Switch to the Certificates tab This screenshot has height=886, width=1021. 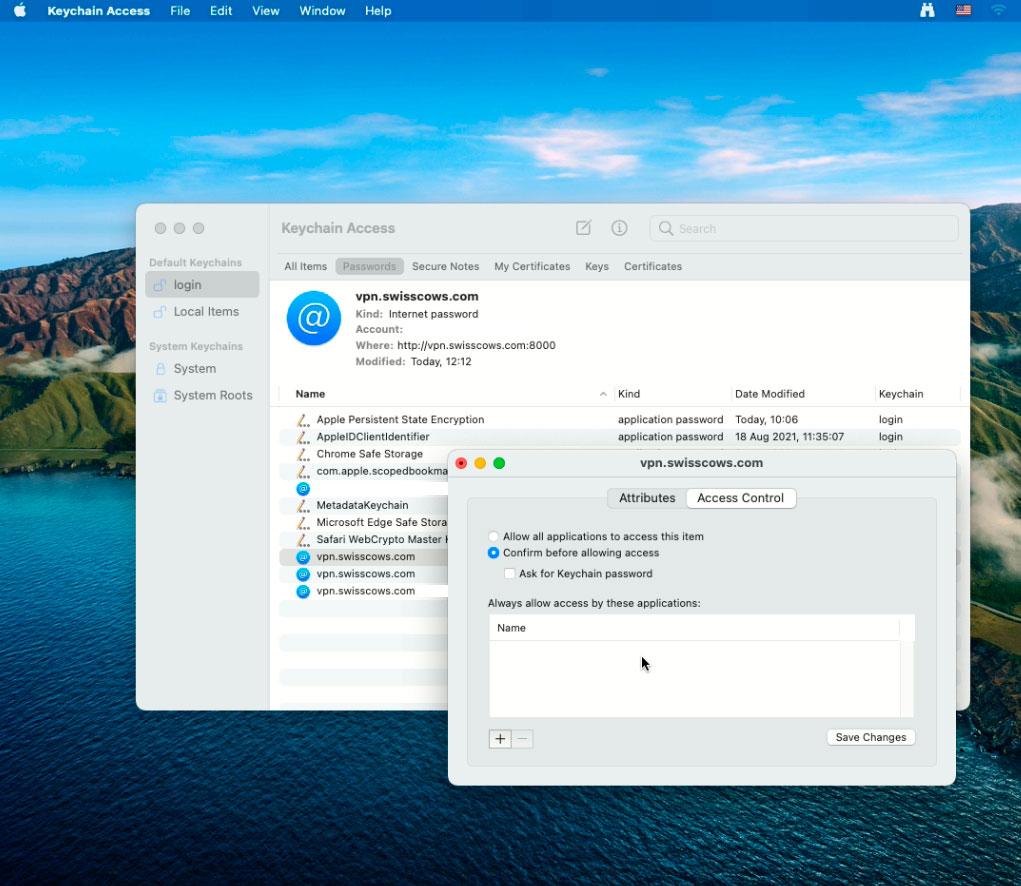(652, 266)
